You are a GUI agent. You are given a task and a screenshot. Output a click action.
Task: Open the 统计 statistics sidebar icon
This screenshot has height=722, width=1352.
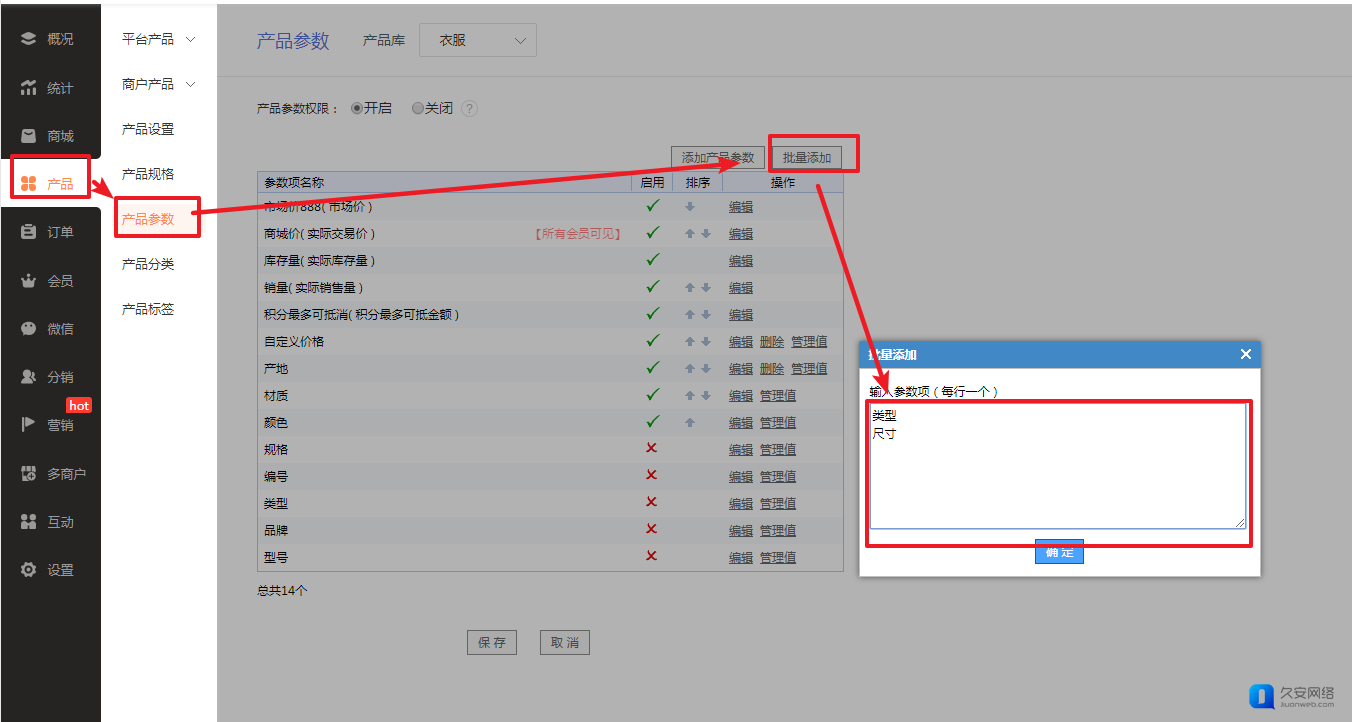point(28,88)
